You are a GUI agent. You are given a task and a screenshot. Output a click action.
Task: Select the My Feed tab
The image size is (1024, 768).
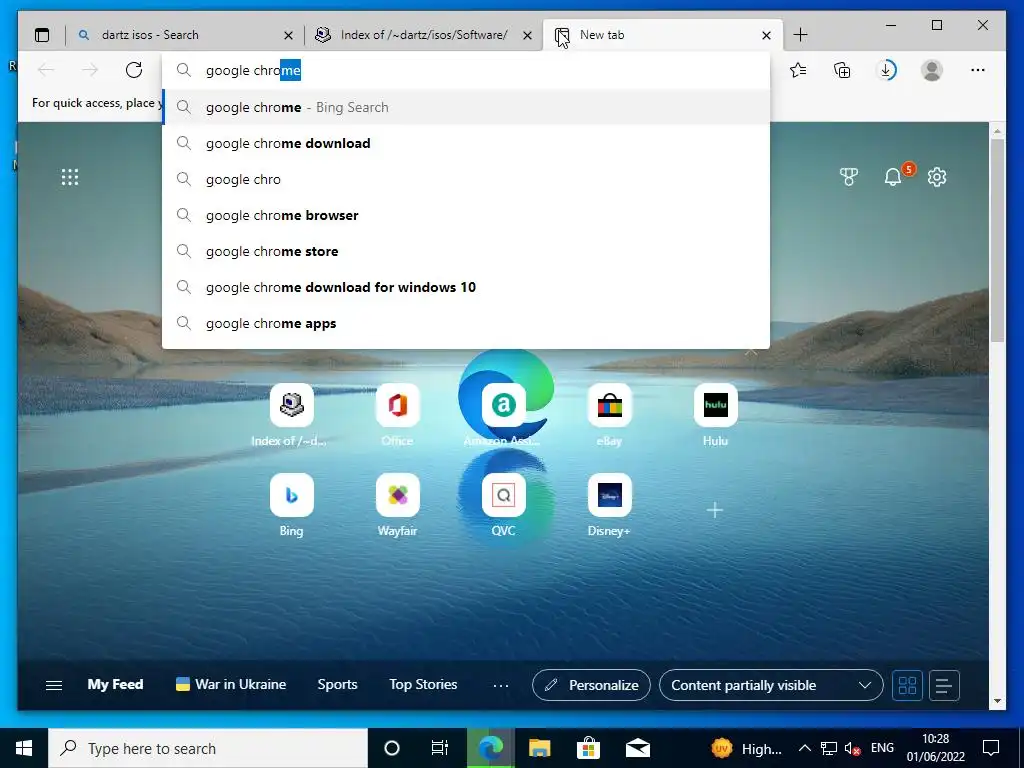115,684
